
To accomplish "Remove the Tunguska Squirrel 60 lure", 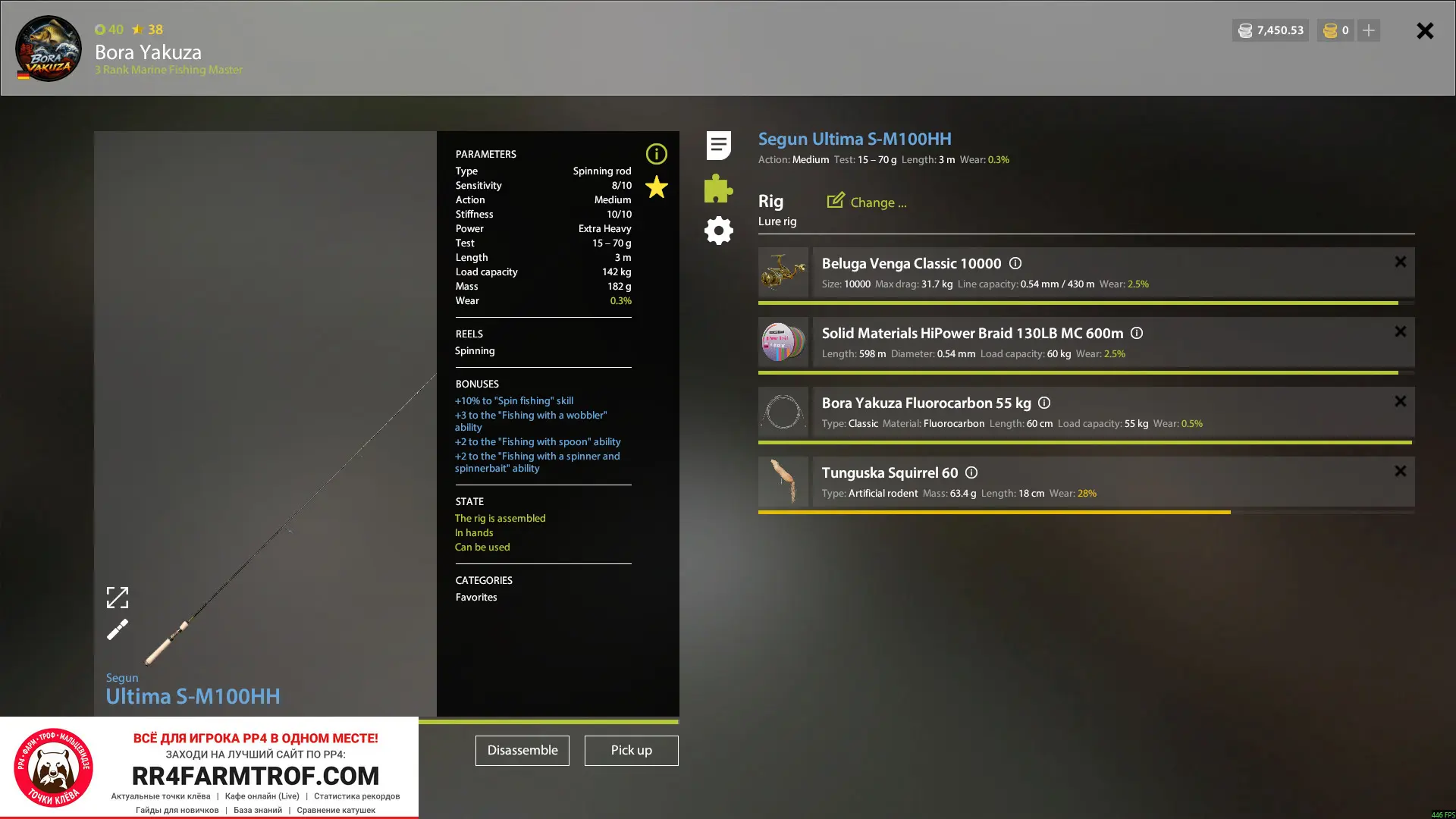I will tap(1401, 471).
